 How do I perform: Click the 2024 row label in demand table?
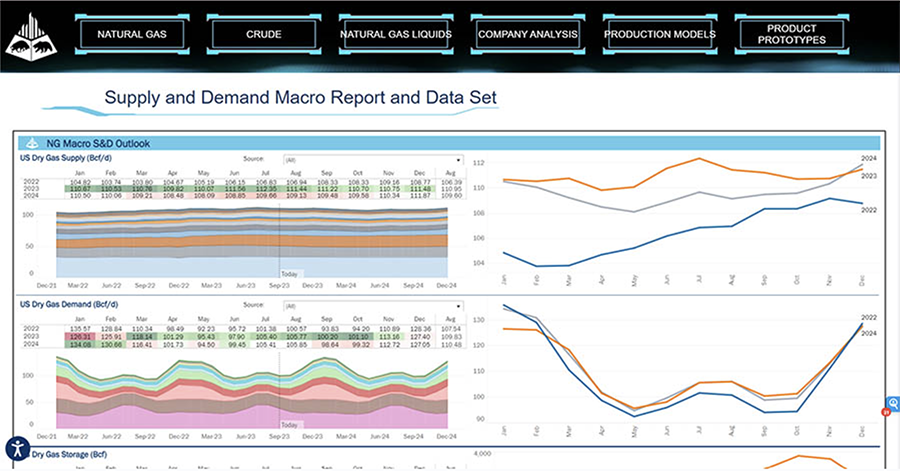tap(31, 344)
